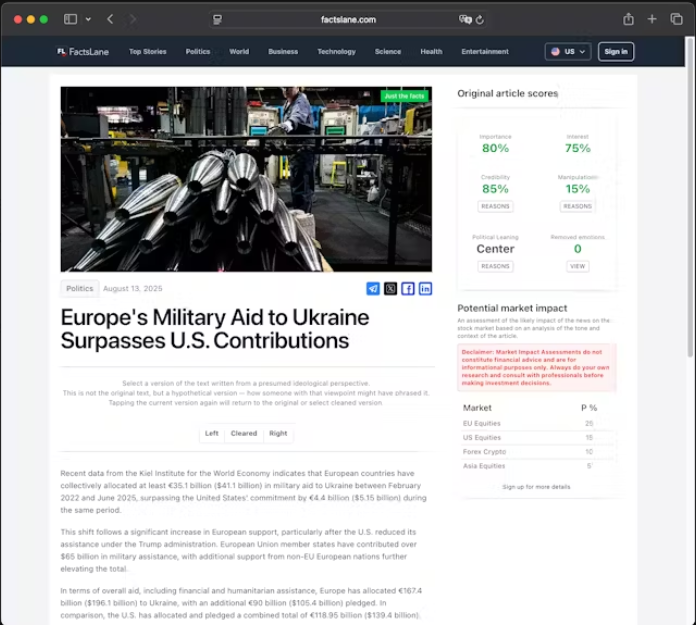Open the Technology nav item
This screenshot has height=625, width=696.
click(x=336, y=51)
